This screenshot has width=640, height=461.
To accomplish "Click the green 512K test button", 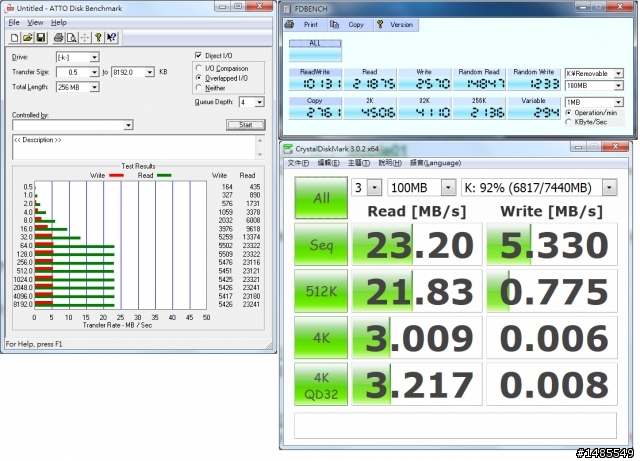I will [x=321, y=291].
